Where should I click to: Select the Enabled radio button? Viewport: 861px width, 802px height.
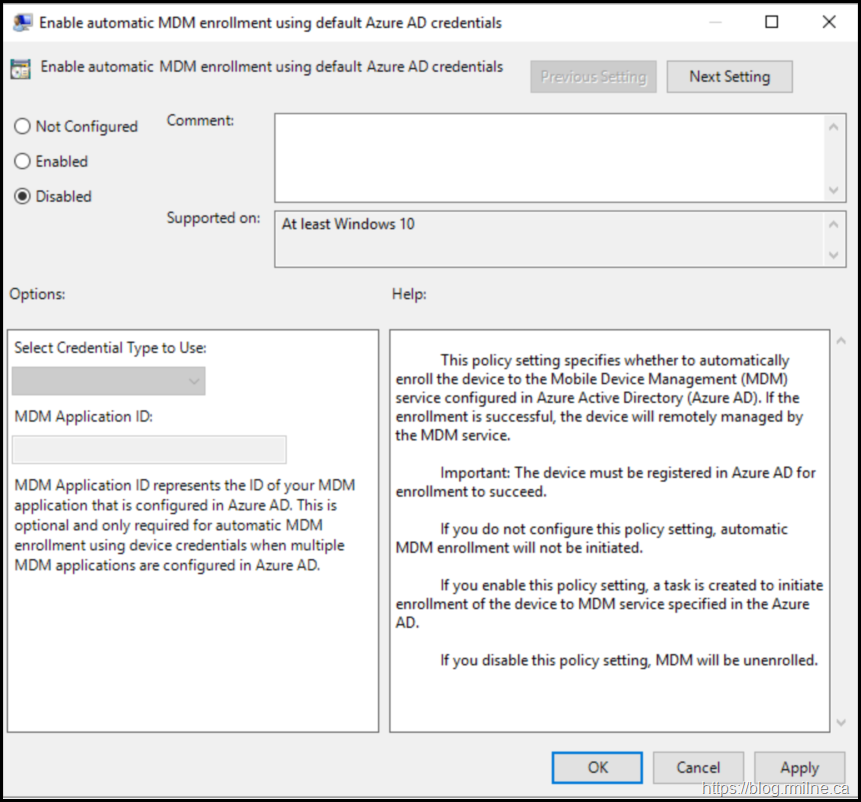[22, 162]
